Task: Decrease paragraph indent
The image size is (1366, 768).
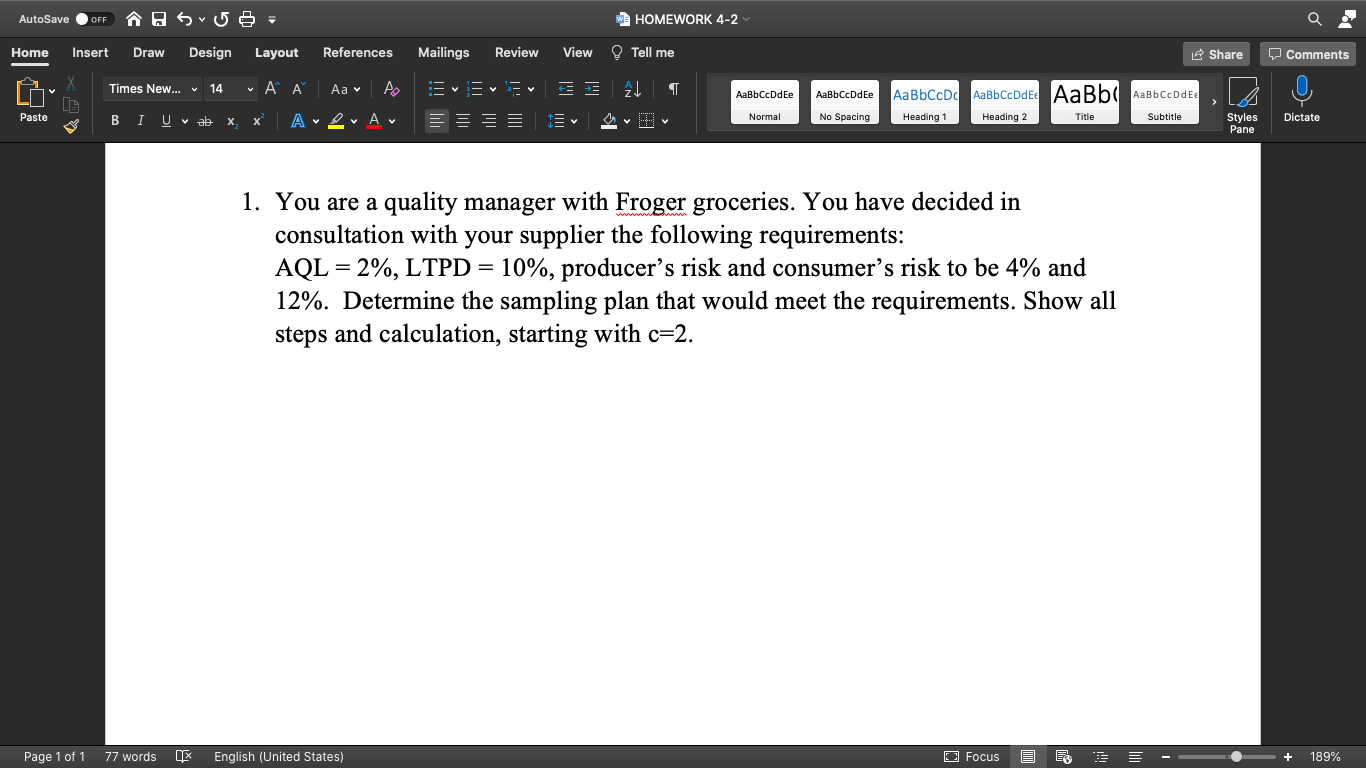Action: (x=566, y=89)
